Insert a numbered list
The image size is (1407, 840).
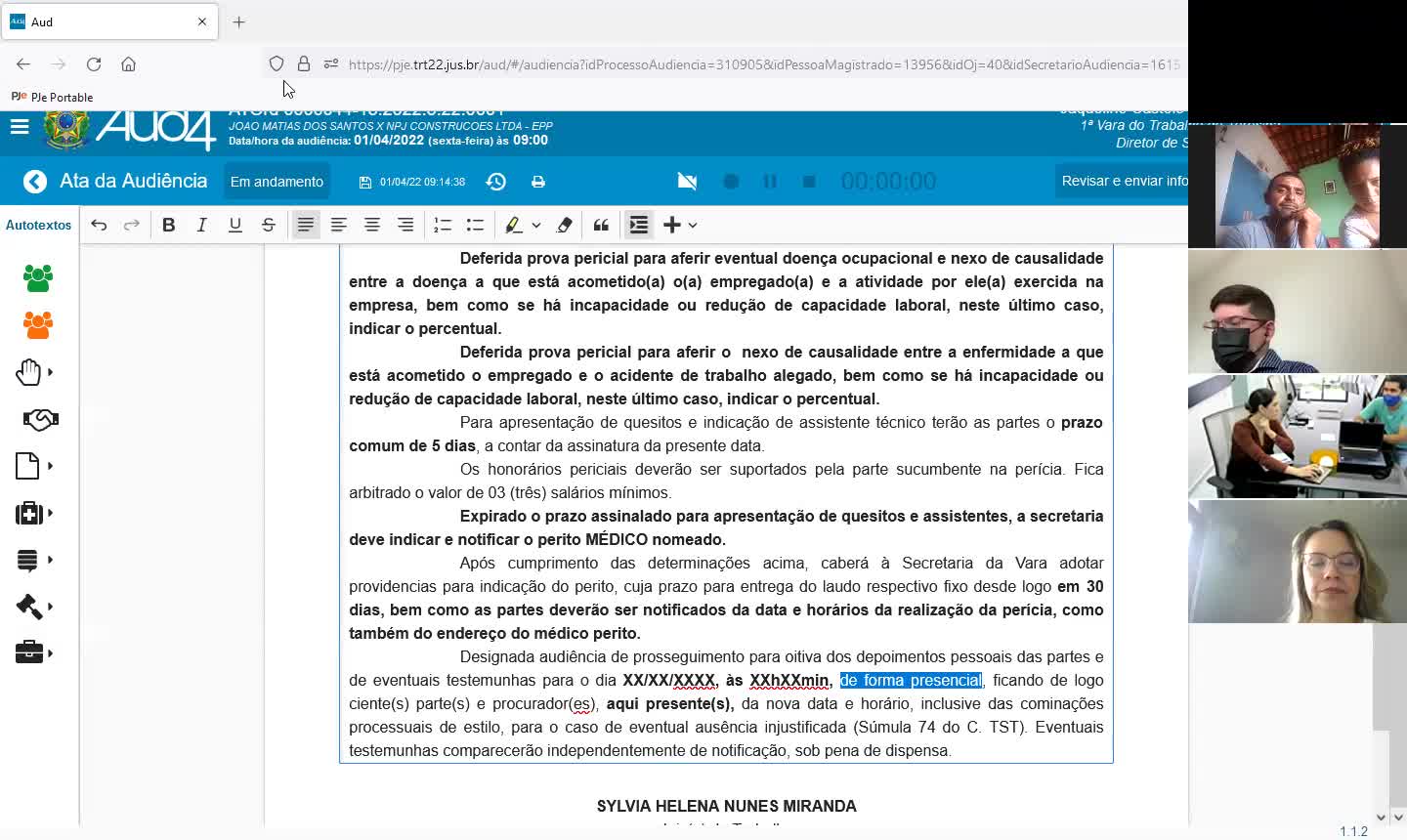pyautogui.click(x=443, y=225)
